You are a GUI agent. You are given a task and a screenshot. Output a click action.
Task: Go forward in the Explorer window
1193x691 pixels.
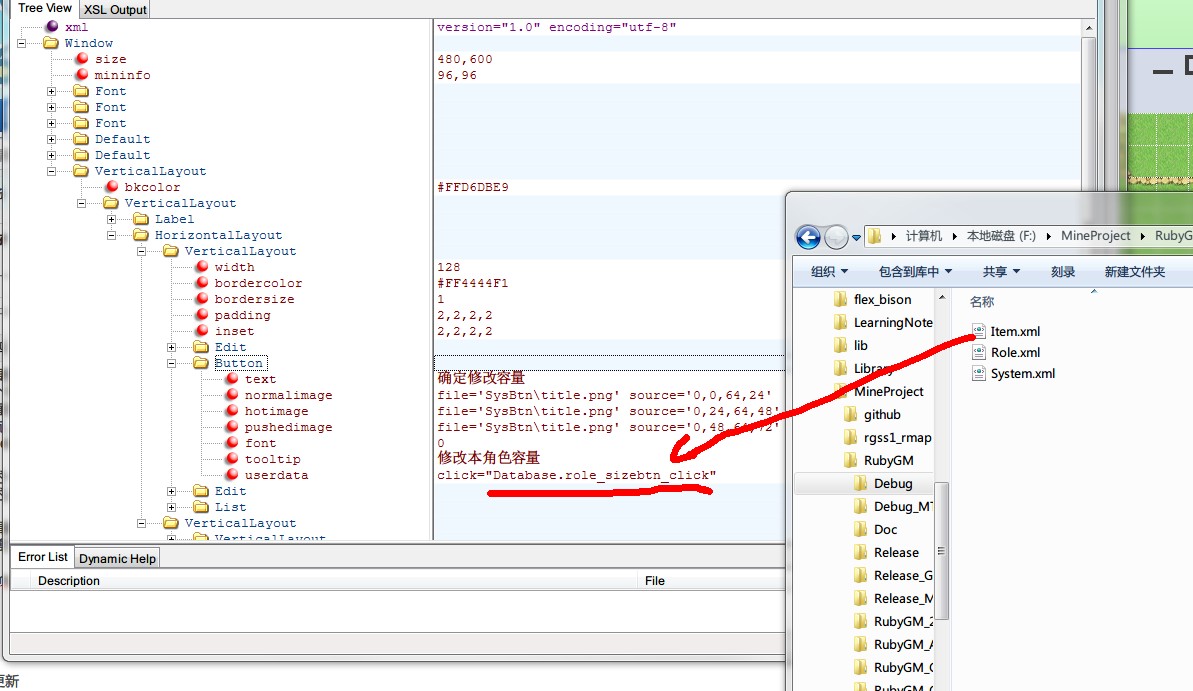coord(836,237)
